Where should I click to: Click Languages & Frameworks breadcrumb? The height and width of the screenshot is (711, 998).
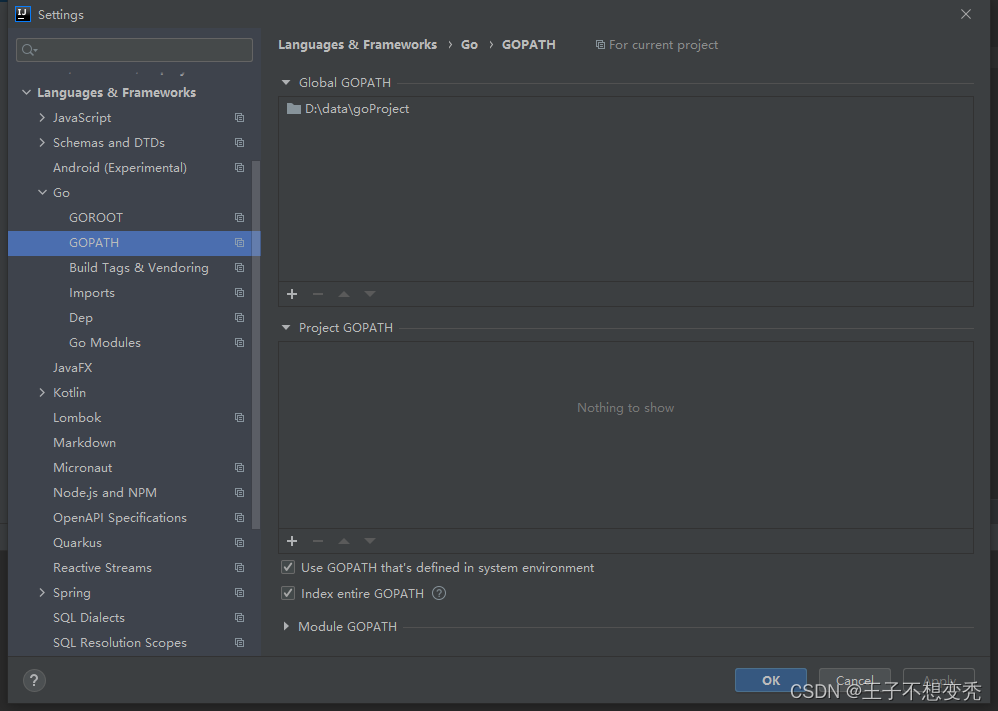click(x=358, y=45)
